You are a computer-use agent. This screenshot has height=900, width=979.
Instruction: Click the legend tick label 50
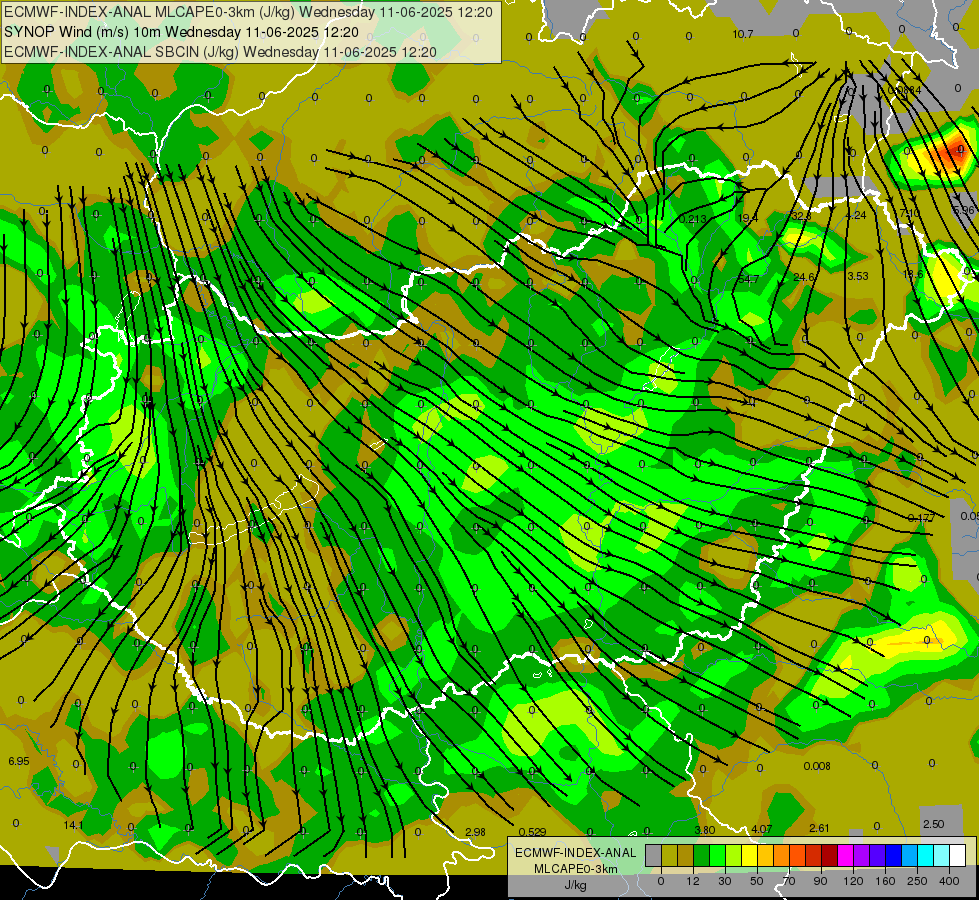pos(757,881)
